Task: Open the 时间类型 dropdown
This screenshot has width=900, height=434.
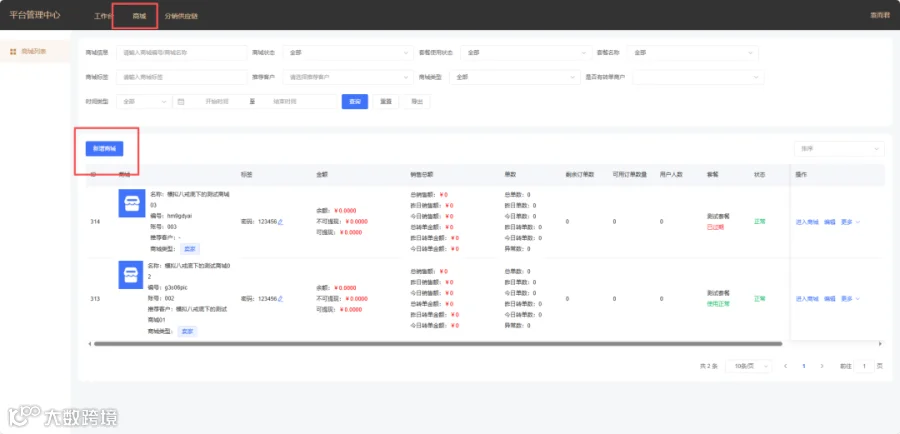Action: pos(143,102)
